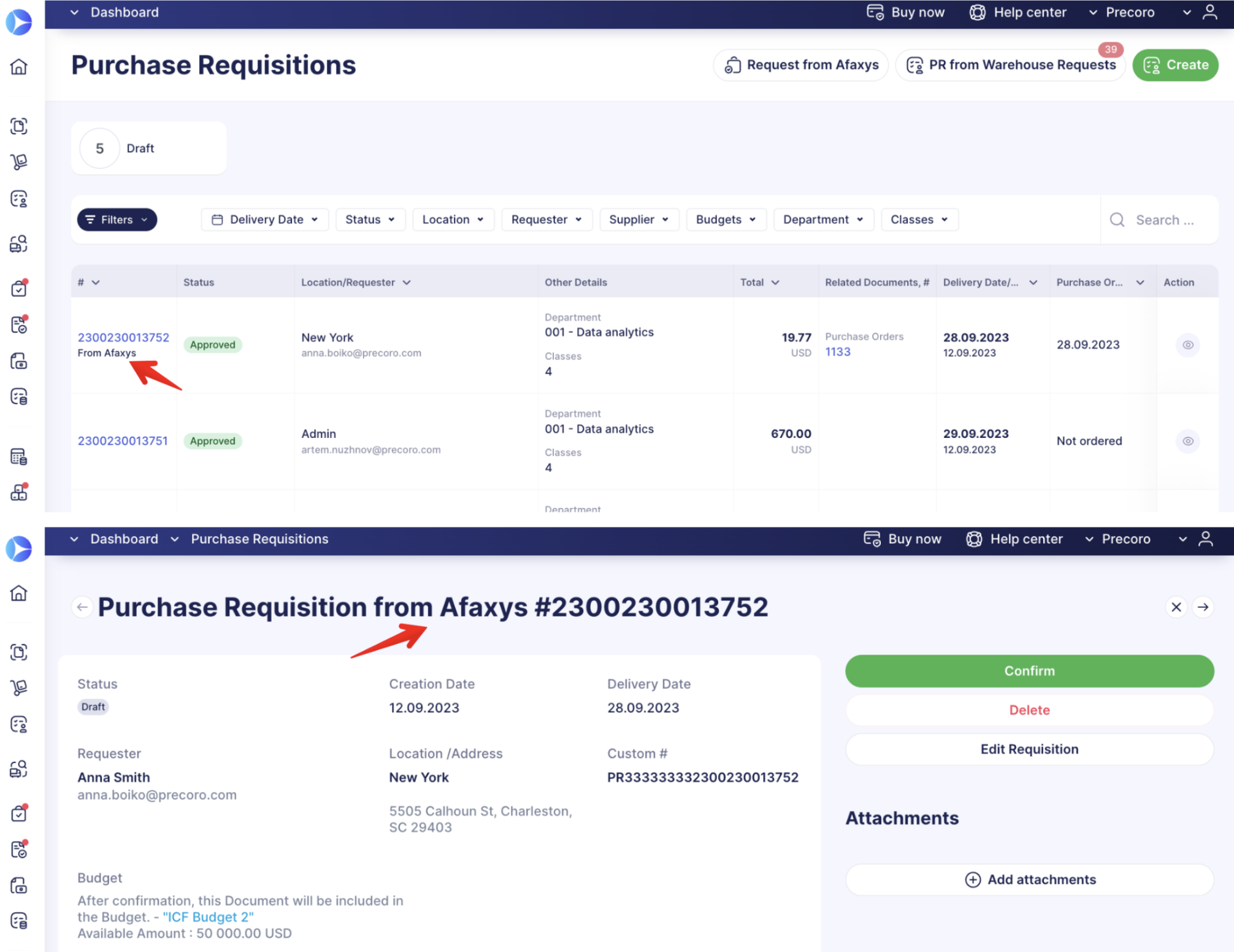Click truck search icon in upper sidebar
This screenshot has height=952, width=1234.
tap(19, 244)
